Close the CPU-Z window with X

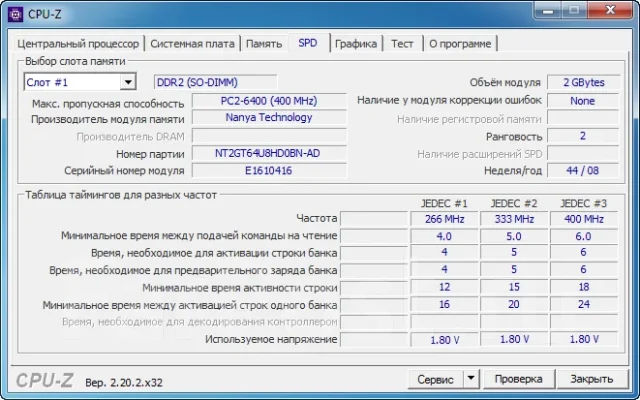click(610, 10)
